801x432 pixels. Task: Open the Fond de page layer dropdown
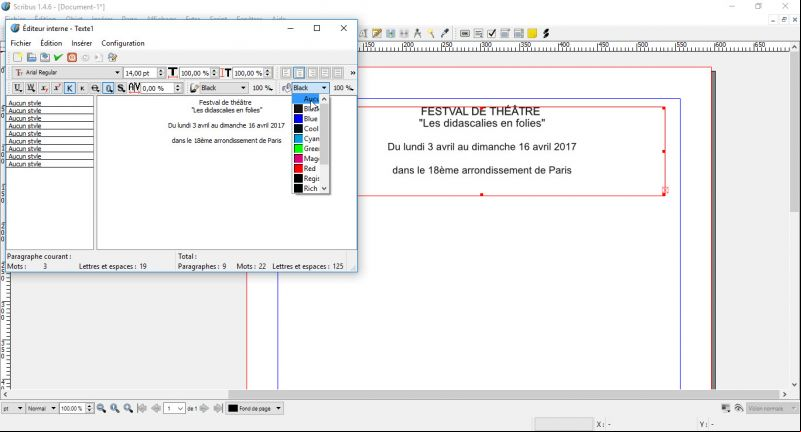pyautogui.click(x=254, y=408)
